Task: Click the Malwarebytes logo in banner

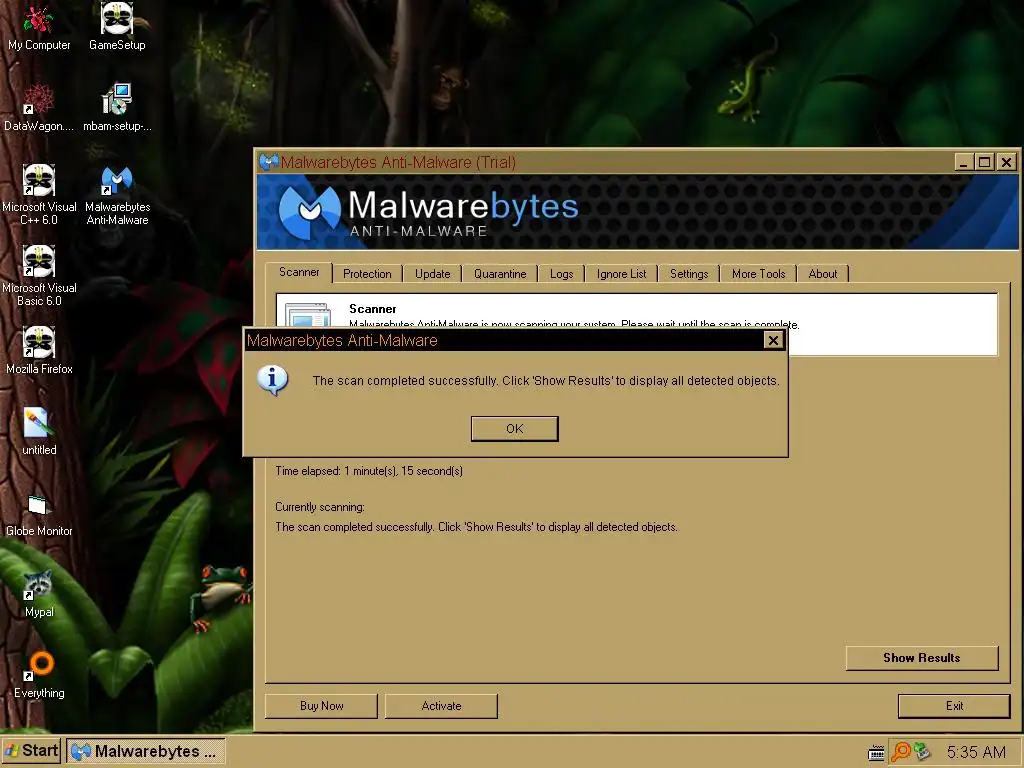Action: tap(310, 210)
